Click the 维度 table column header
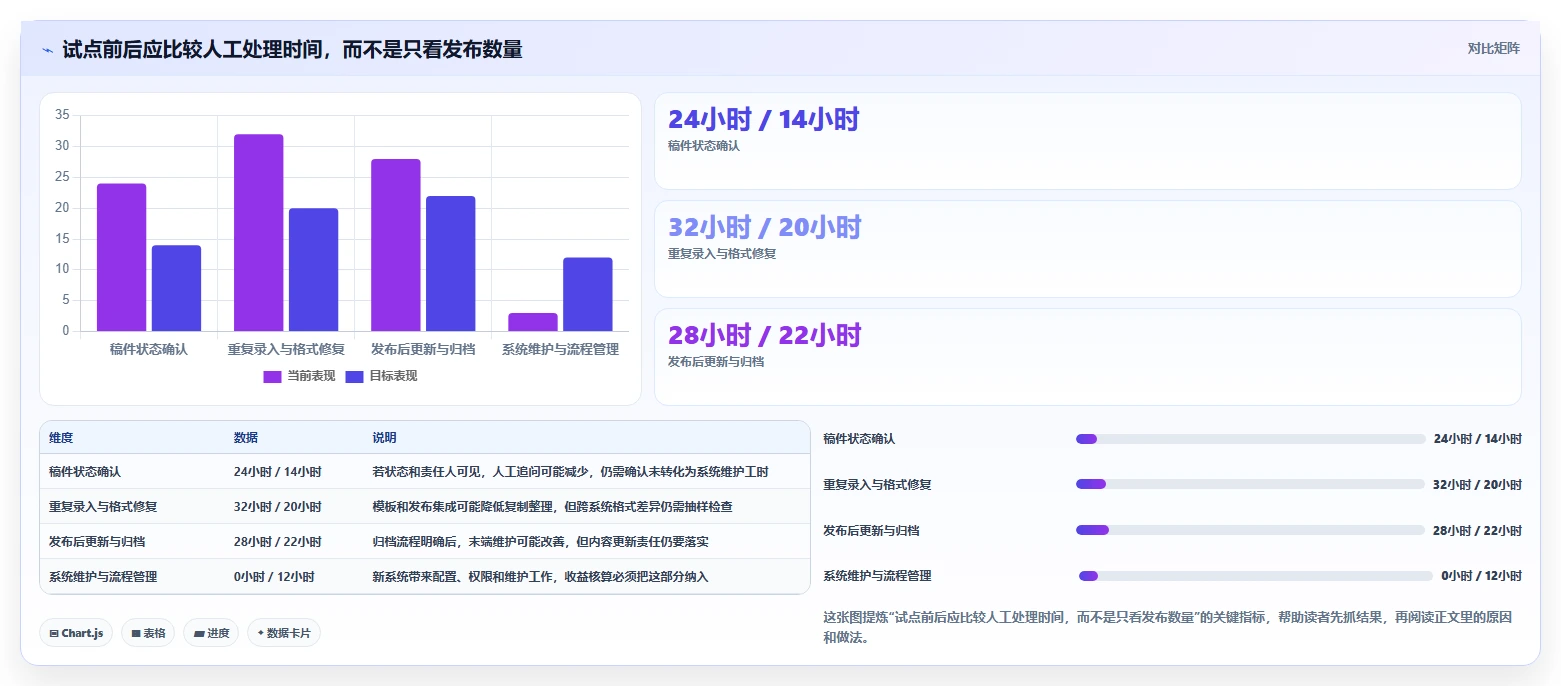This screenshot has height=686, width=1561. [x=61, y=438]
